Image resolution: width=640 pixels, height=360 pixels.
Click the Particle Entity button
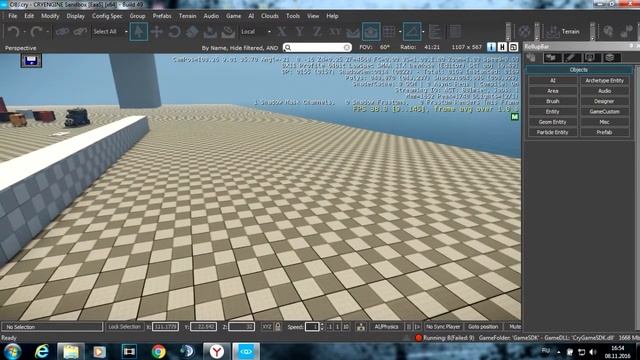[553, 132]
